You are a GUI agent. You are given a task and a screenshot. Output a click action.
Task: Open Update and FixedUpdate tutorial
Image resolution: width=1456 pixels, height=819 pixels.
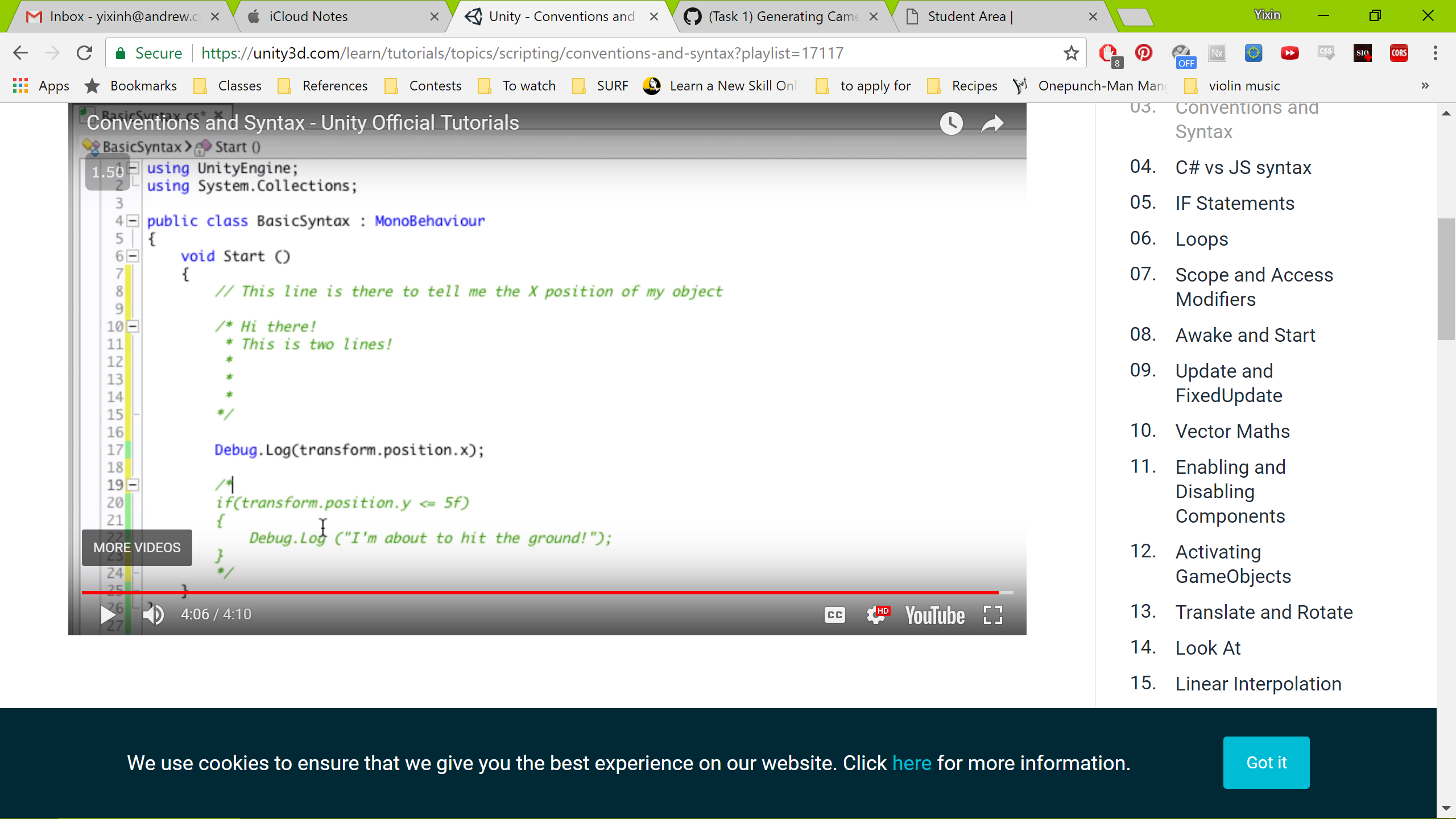pos(1228,383)
